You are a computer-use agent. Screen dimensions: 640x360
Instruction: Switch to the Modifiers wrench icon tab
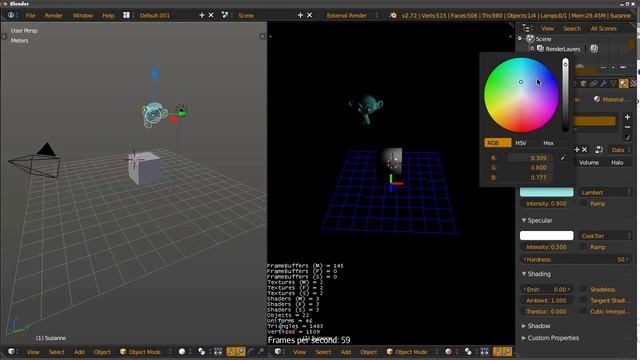[x=603, y=84]
